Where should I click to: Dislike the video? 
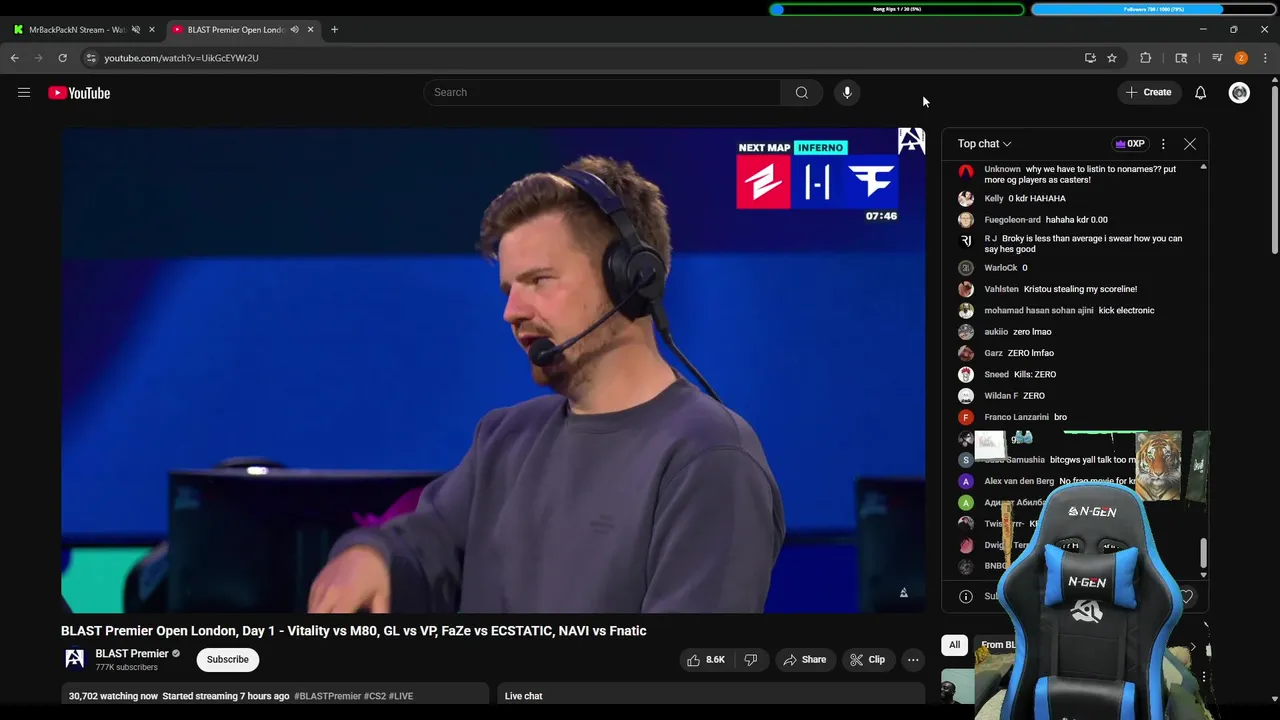click(751, 660)
